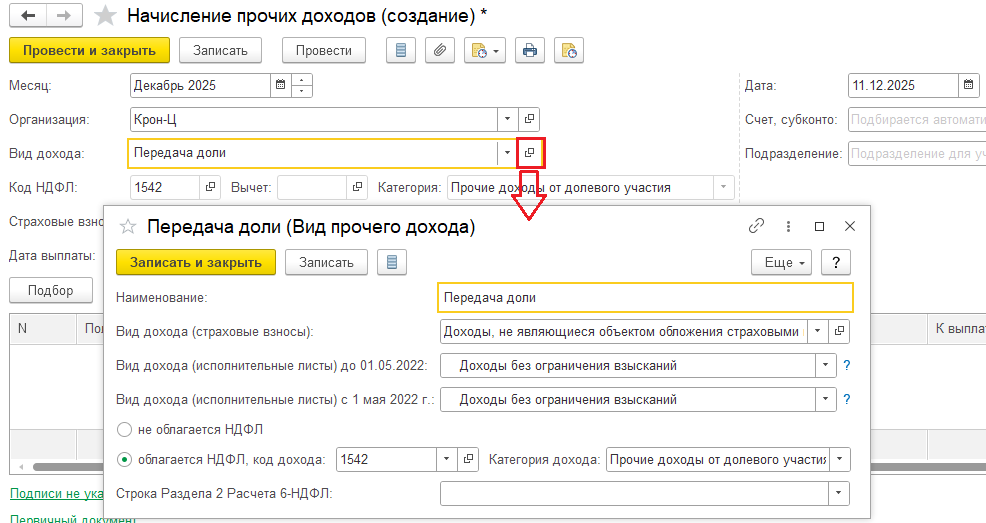
Task: Open the calendar for the Дата field
Action: (968, 86)
